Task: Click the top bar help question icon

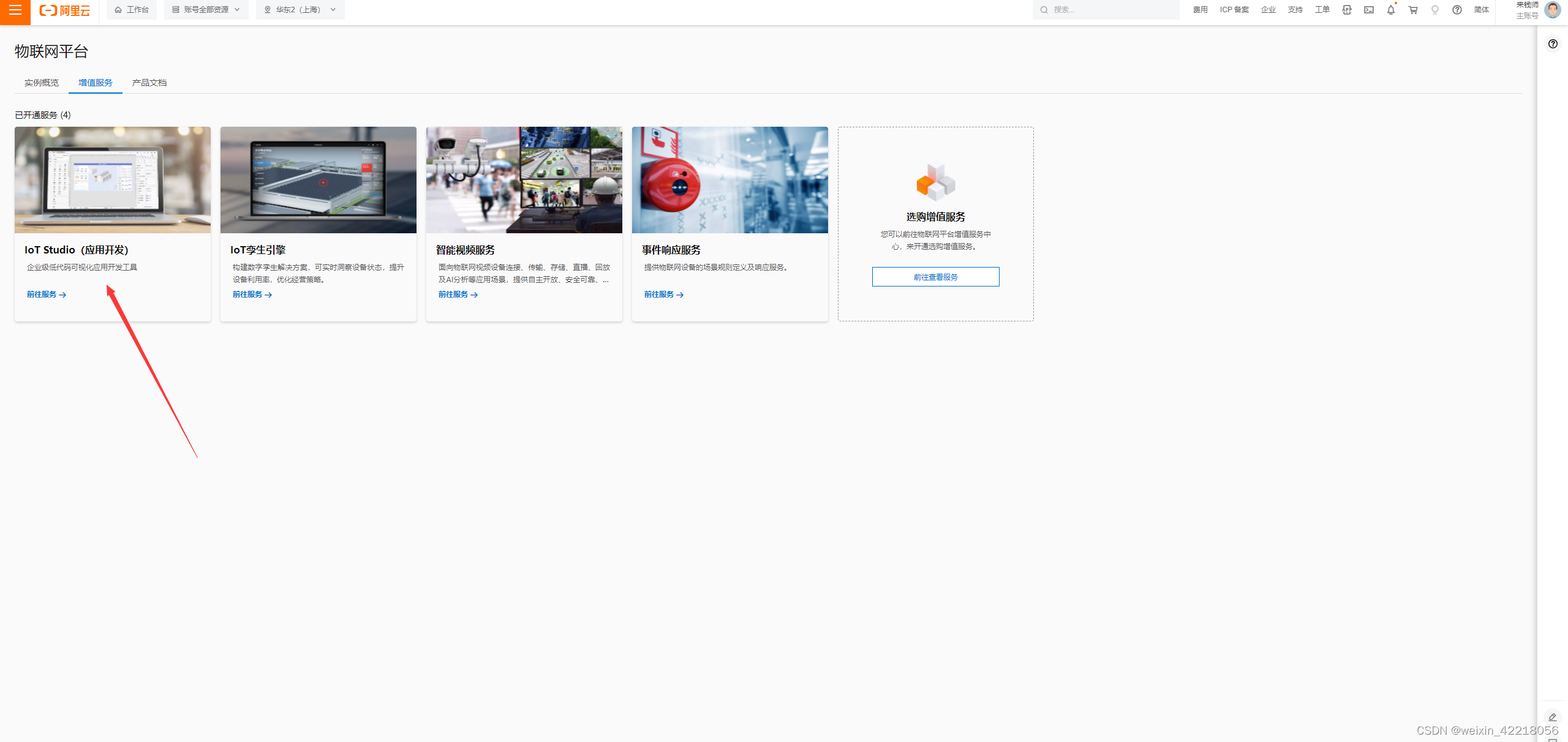Action: (x=1457, y=10)
